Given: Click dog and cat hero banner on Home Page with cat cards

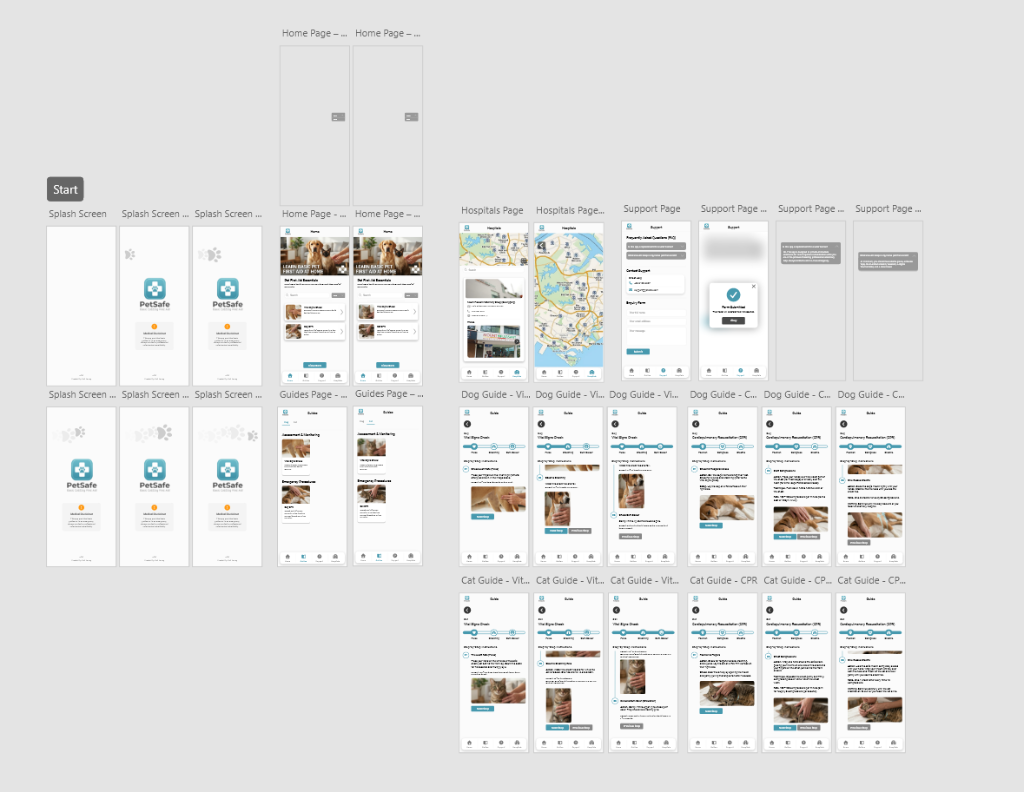Looking at the screenshot, I should coord(387,255).
